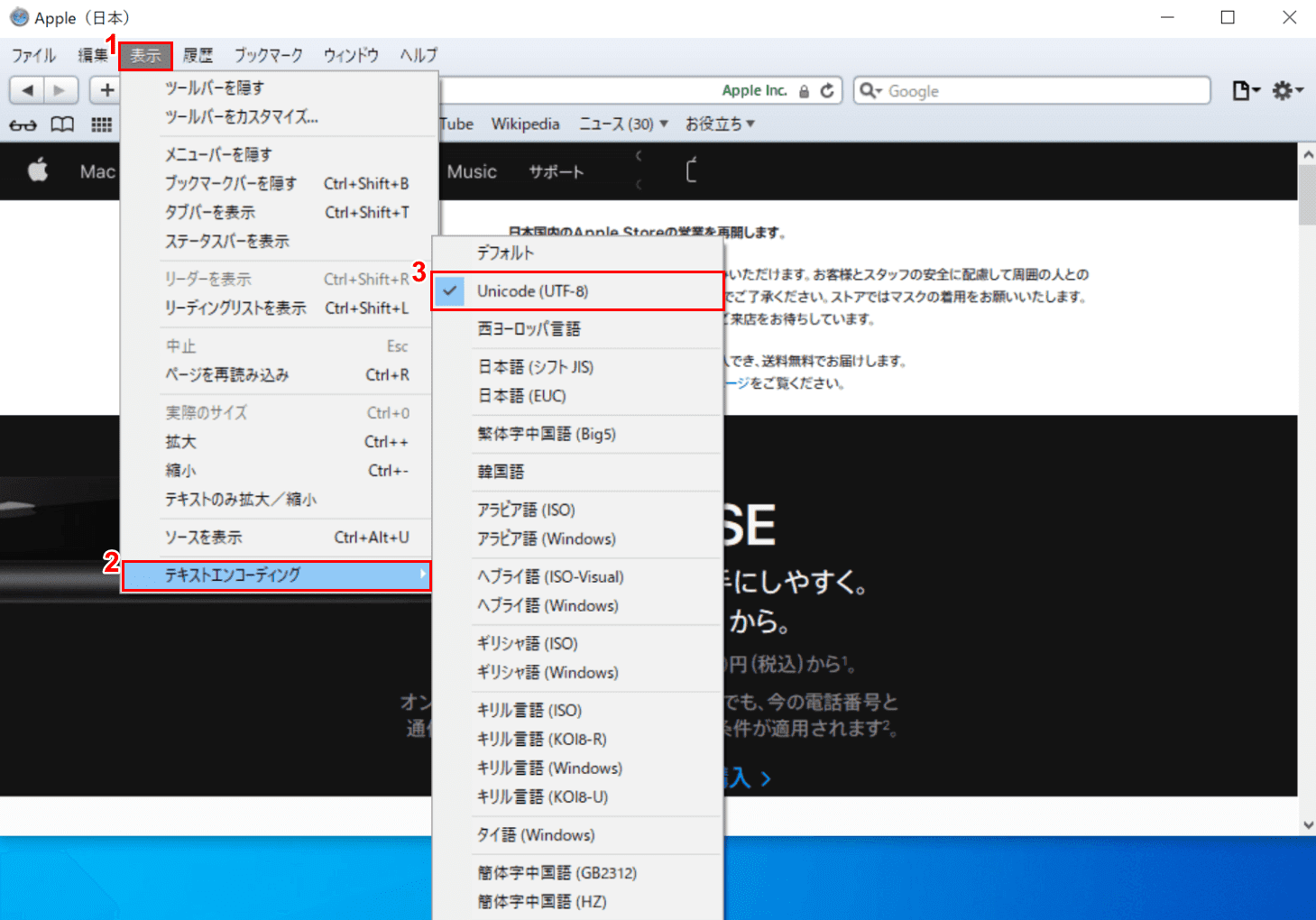Image resolution: width=1316 pixels, height=920 pixels.
Task: Click the page scrollbar up arrow
Action: tap(1307, 154)
